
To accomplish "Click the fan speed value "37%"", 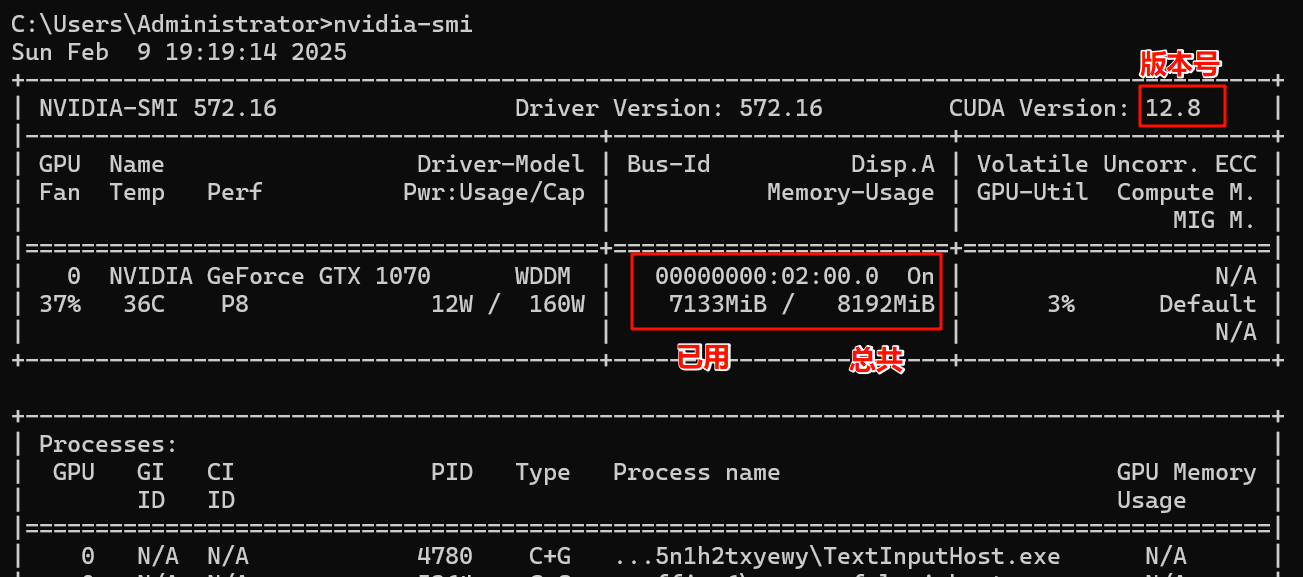I will coord(59,304).
